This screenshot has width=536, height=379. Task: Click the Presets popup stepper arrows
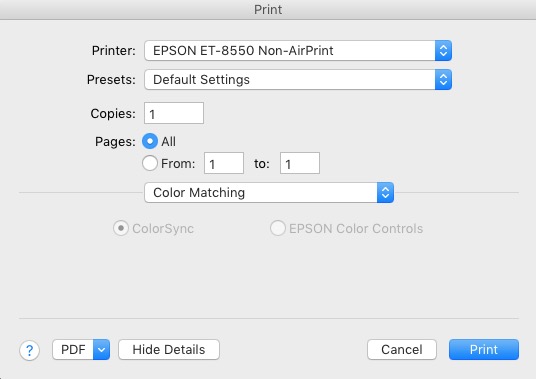tap(443, 80)
